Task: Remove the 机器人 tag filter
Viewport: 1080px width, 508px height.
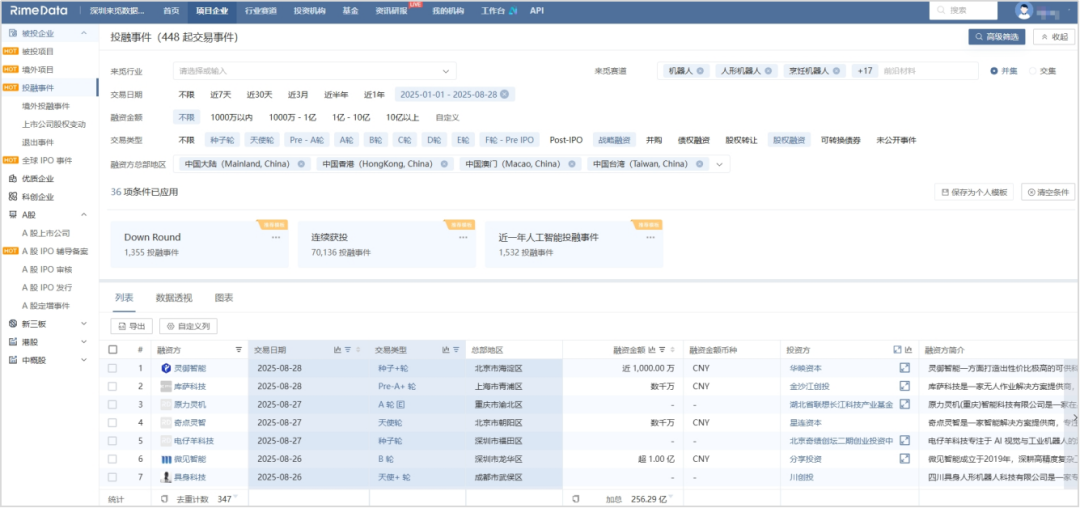Action: [700, 71]
